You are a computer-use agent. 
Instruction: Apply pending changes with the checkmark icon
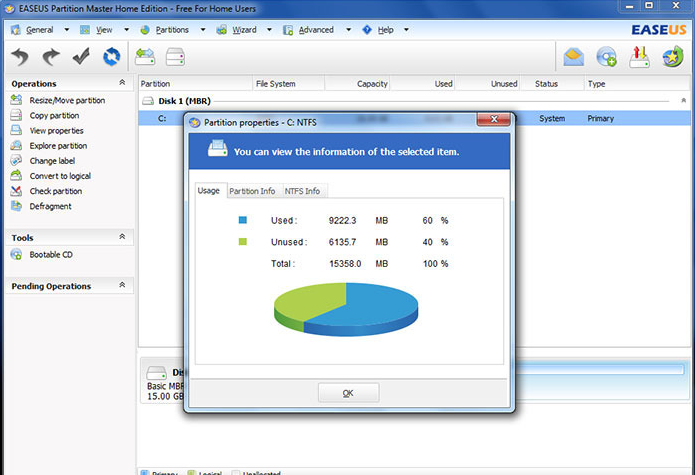(x=81, y=56)
